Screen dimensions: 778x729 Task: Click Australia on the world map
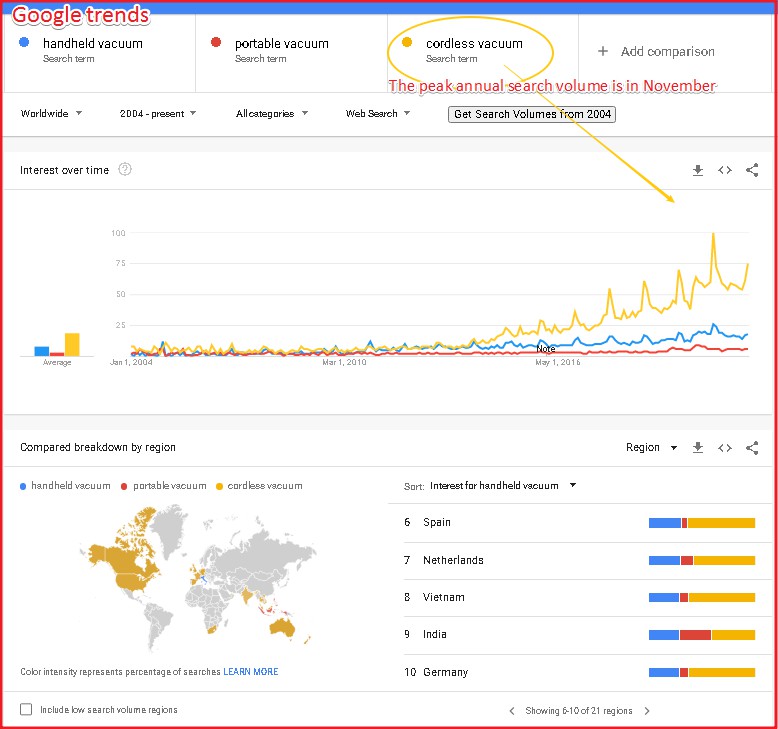point(282,628)
